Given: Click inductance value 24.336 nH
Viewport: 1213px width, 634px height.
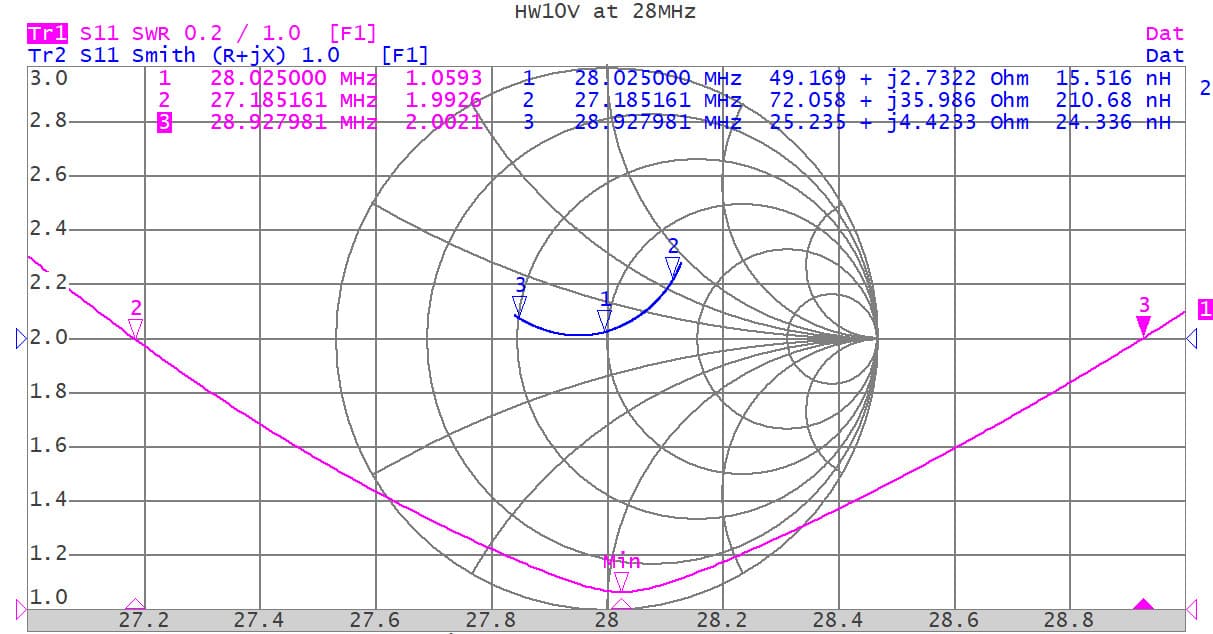Looking at the screenshot, I should (1113, 122).
